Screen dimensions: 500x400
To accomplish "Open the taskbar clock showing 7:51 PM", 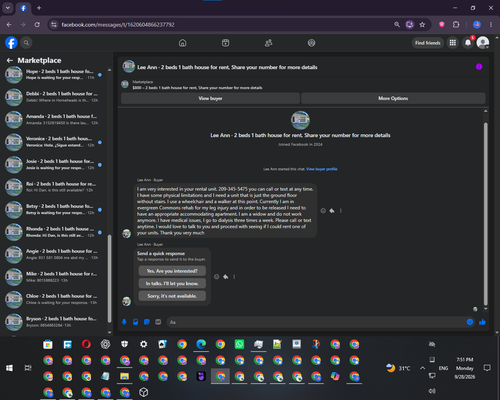I will click(x=465, y=368).
